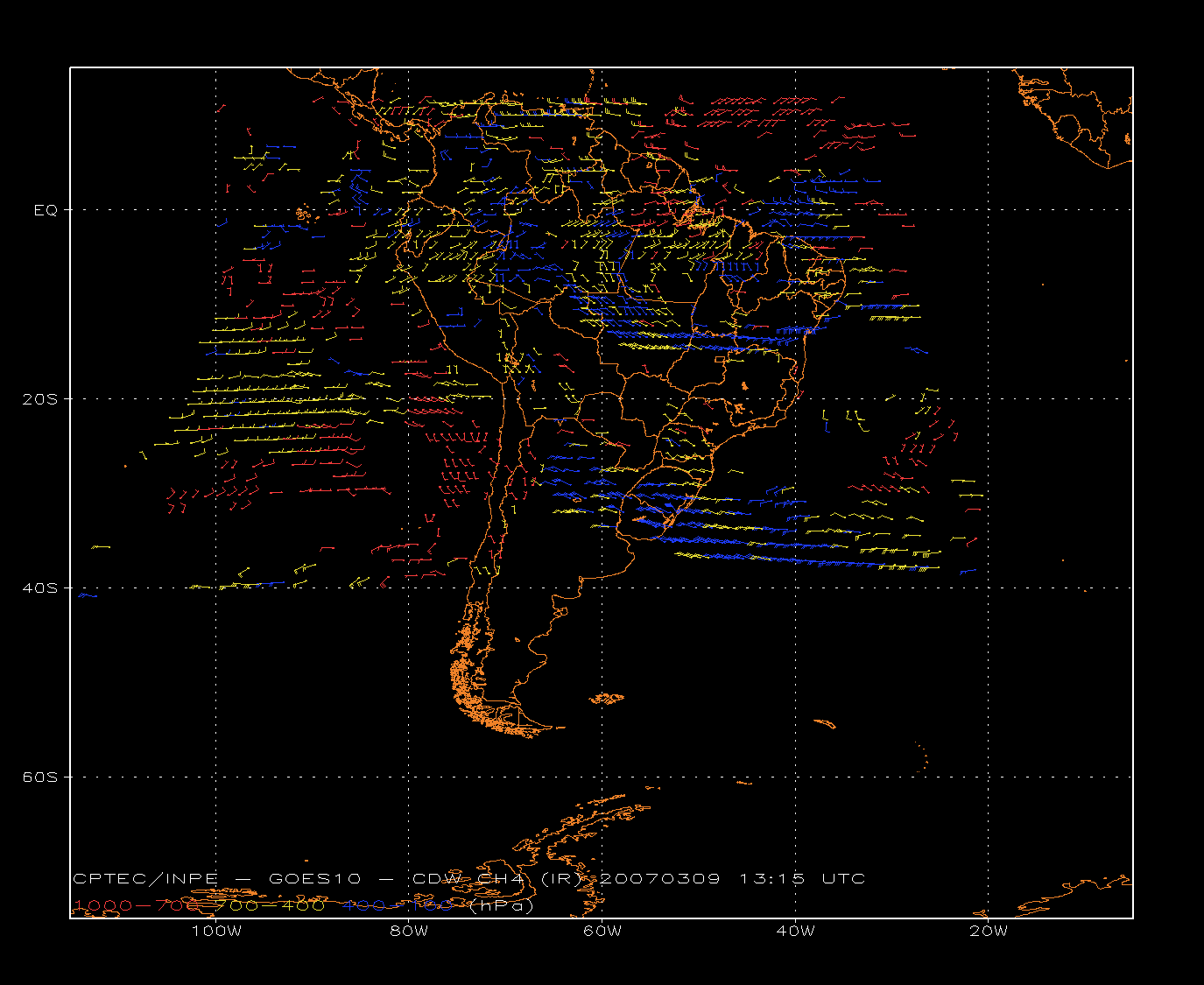1204x985 pixels.
Task: Click the 40S latitude label
Action: [x=39, y=588]
